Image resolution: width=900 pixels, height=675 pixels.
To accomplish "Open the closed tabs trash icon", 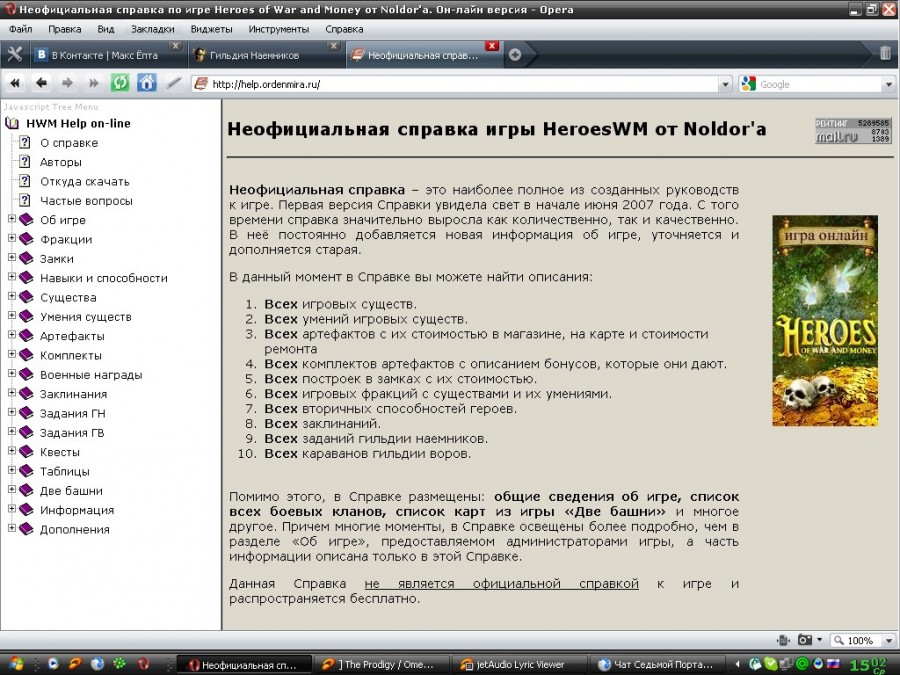I will (885, 54).
